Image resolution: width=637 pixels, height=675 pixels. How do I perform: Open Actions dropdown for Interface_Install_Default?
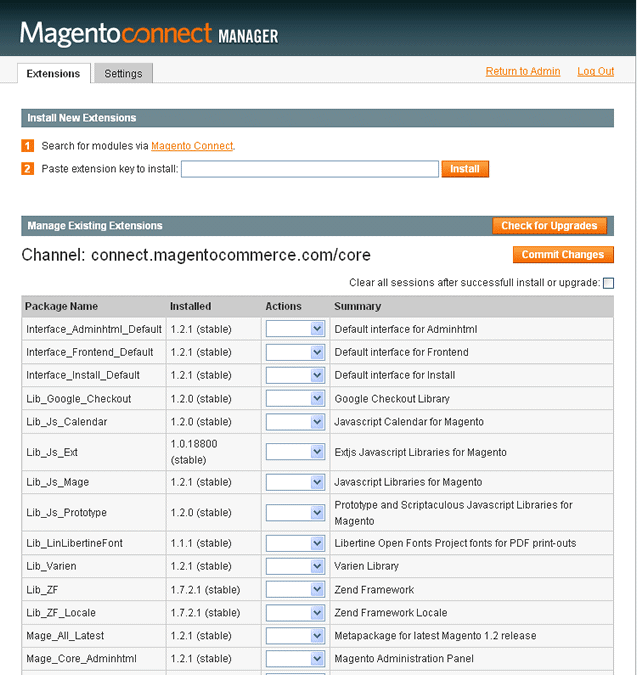295,375
